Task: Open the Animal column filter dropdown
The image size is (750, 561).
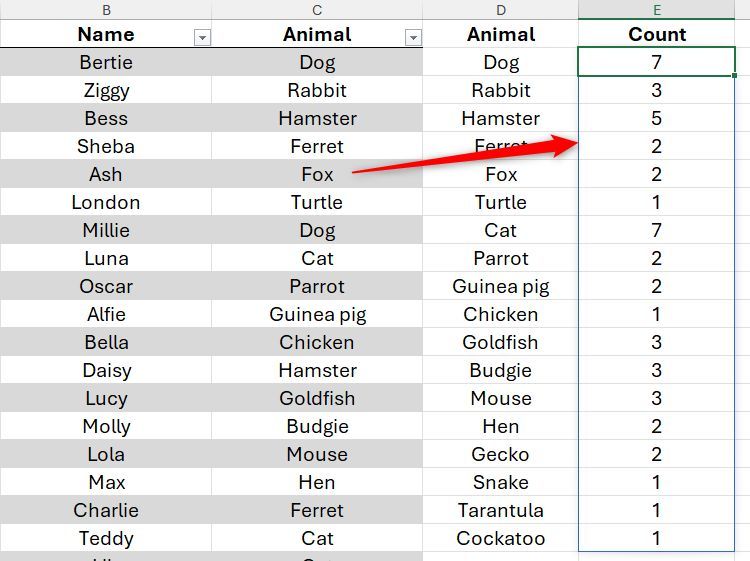Action: point(412,37)
